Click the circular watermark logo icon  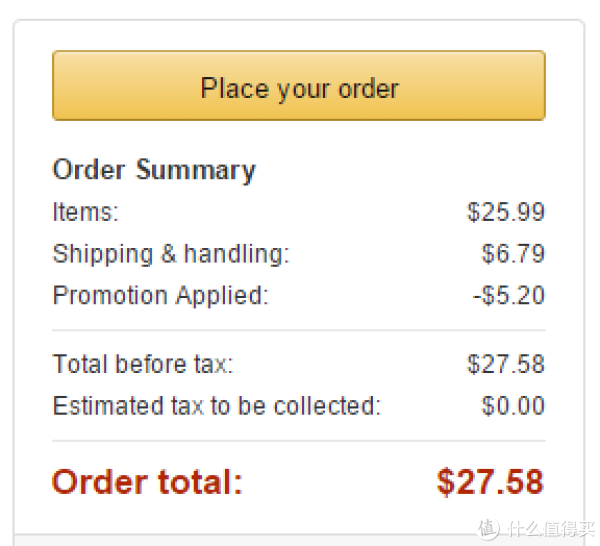(489, 529)
